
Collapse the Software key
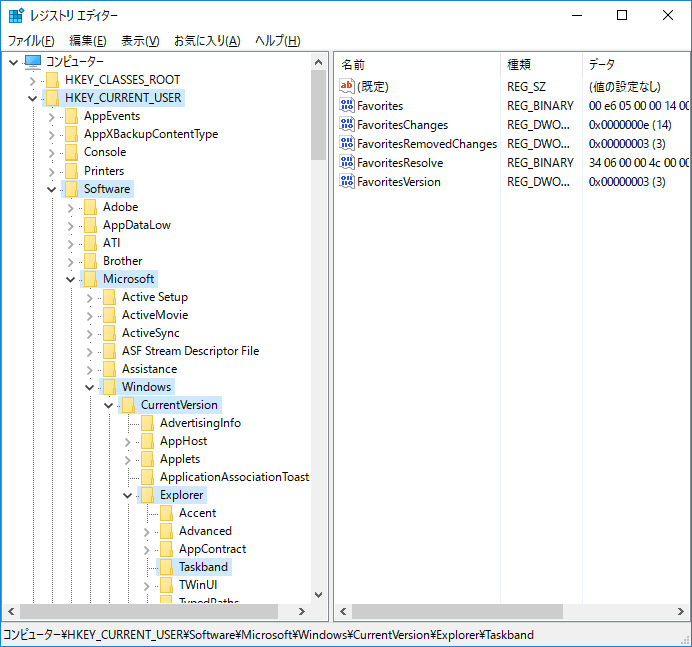pos(52,189)
